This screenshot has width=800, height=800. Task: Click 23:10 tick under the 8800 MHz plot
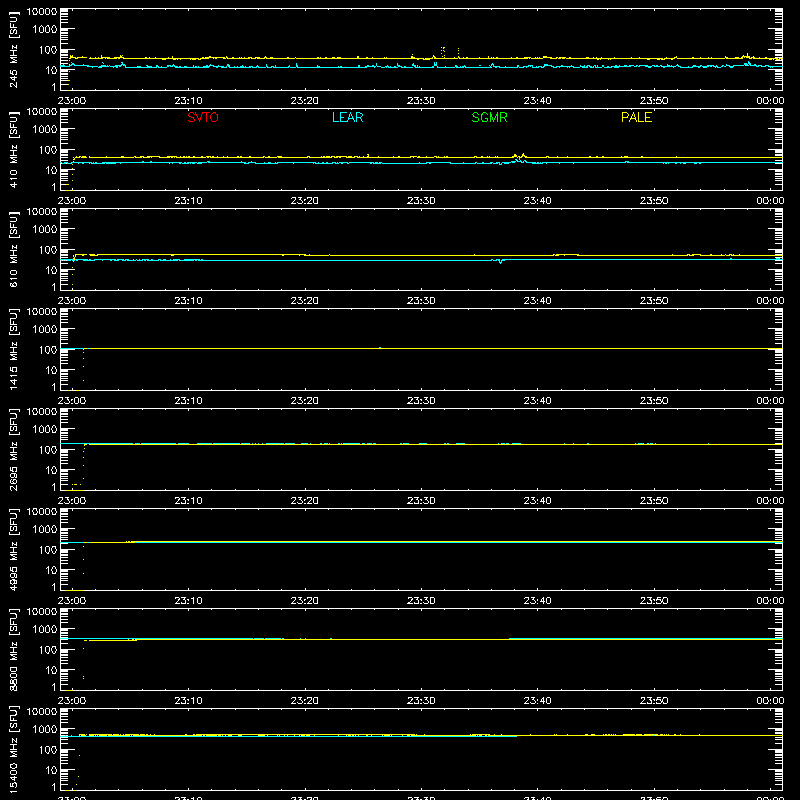pyautogui.click(x=188, y=701)
